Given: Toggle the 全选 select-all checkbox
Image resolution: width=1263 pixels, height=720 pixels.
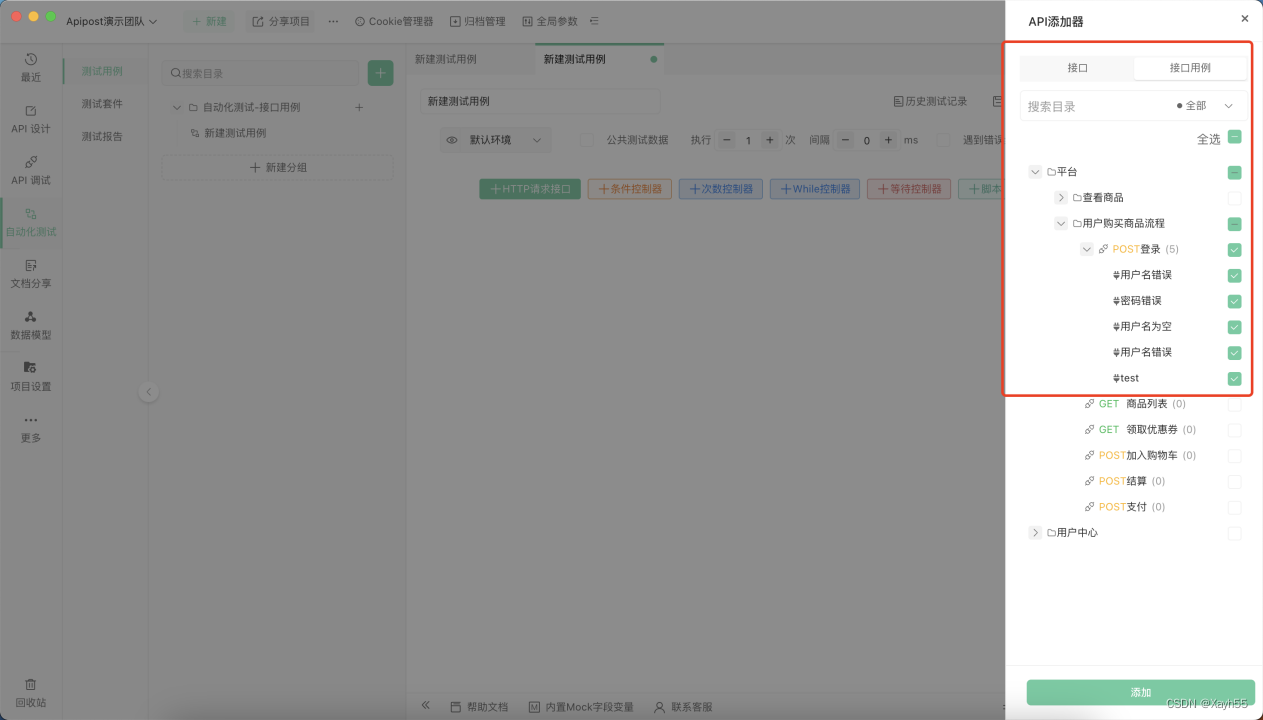Looking at the screenshot, I should (x=1235, y=137).
